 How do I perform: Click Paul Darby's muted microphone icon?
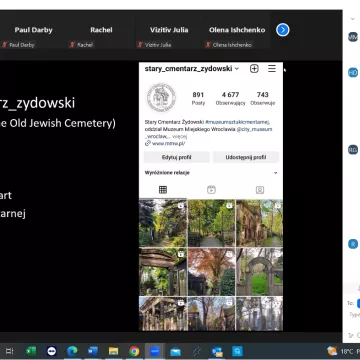[5, 45]
